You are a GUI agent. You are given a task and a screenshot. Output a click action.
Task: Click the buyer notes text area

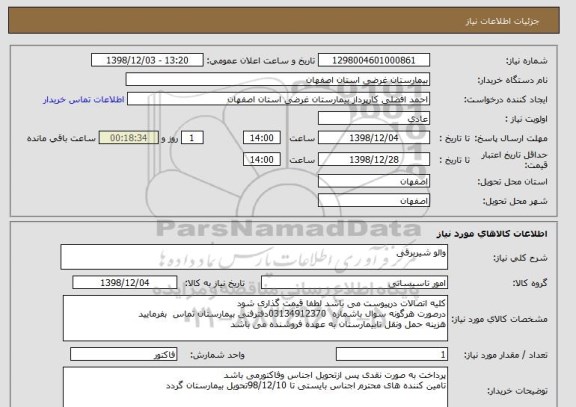(255, 387)
